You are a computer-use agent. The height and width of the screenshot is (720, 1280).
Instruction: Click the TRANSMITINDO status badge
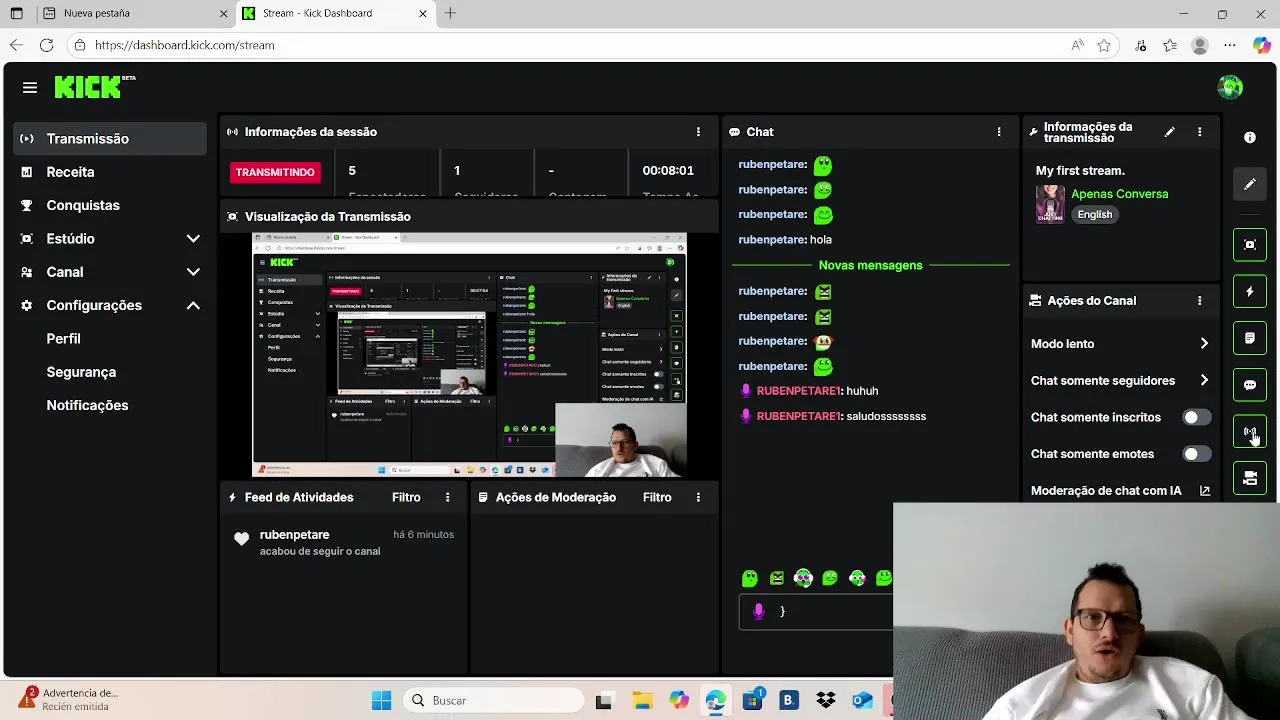(x=275, y=172)
